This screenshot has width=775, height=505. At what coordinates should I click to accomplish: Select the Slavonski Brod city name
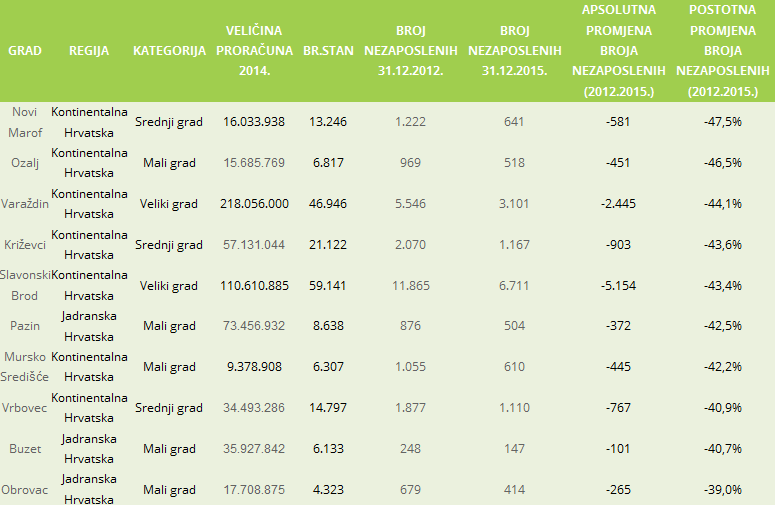[24, 285]
